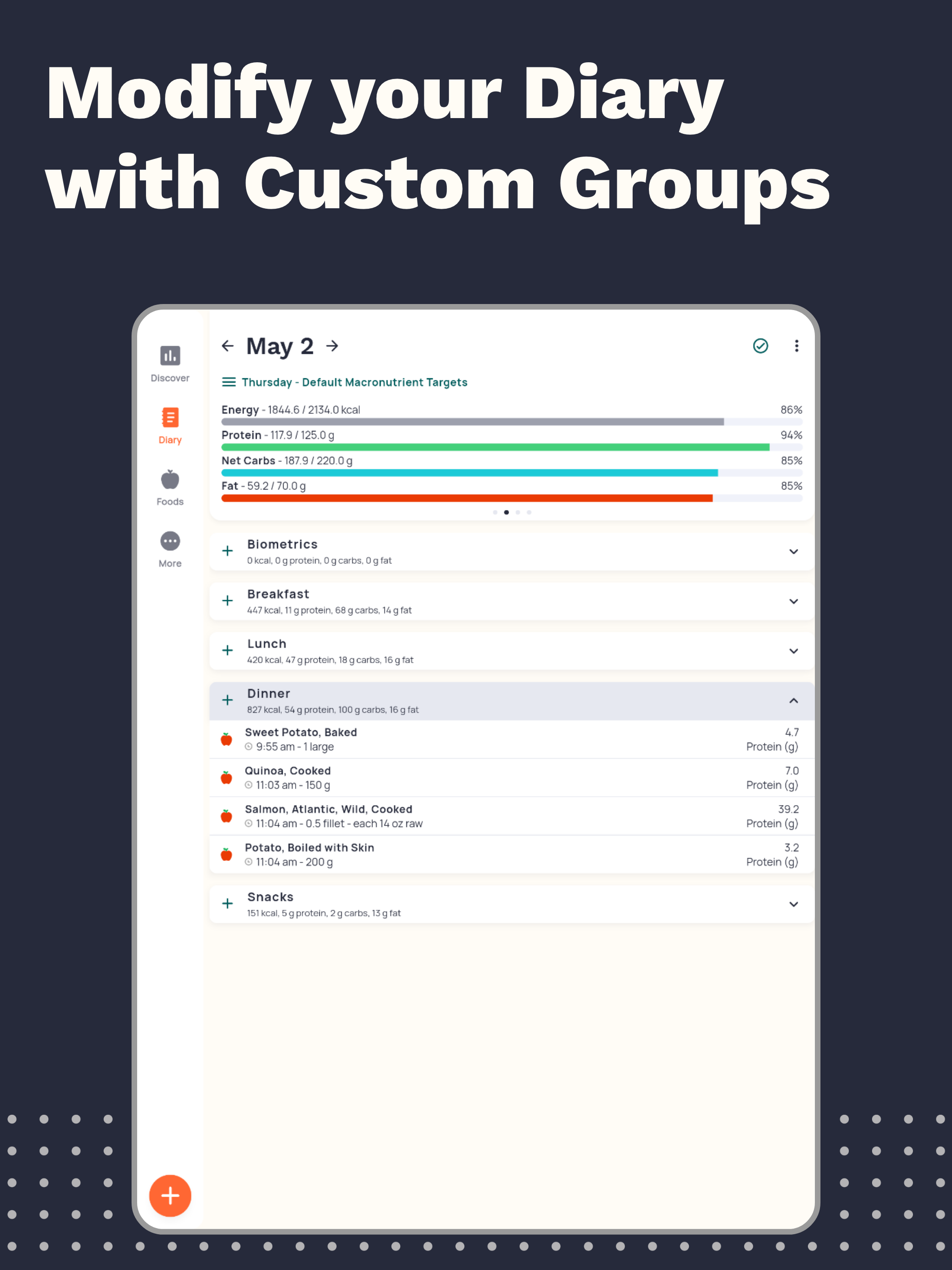Click the Biometrics group header title
The height and width of the screenshot is (1270, 952).
(x=282, y=544)
